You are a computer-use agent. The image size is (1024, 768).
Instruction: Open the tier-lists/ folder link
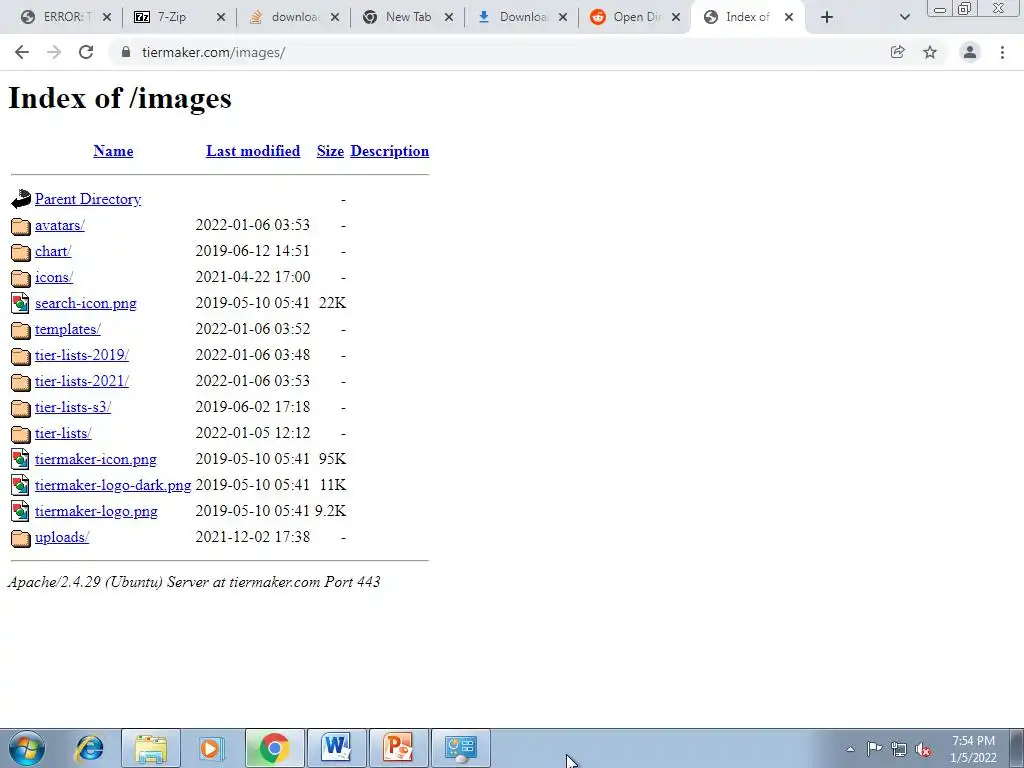click(63, 434)
